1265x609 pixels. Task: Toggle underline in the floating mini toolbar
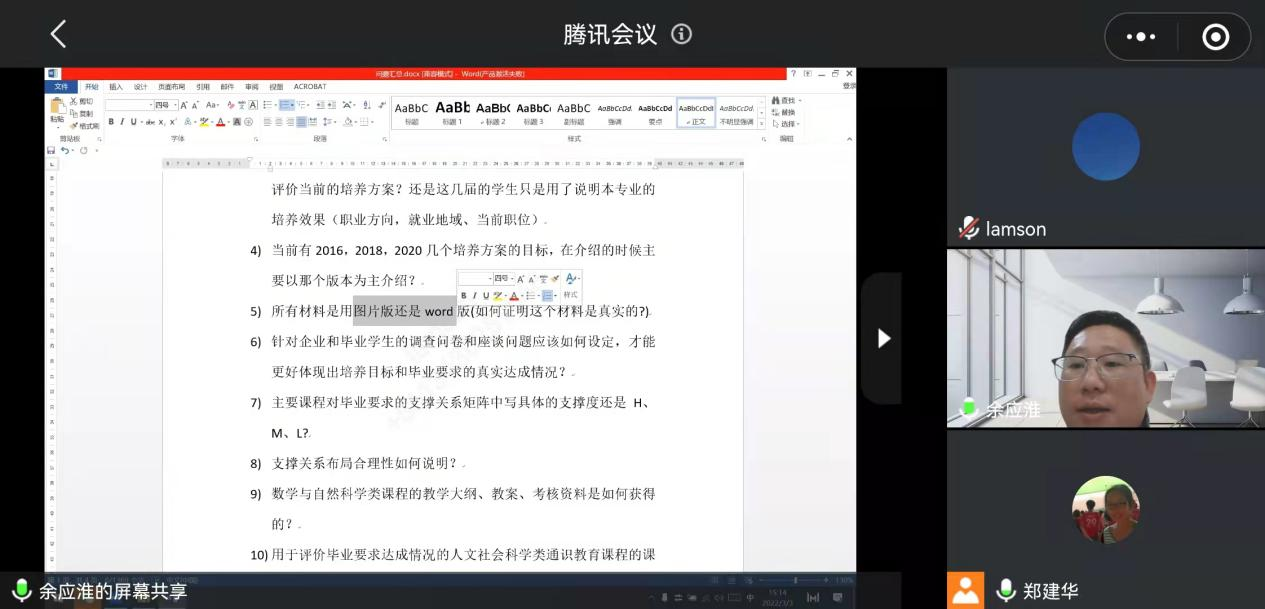click(x=486, y=296)
